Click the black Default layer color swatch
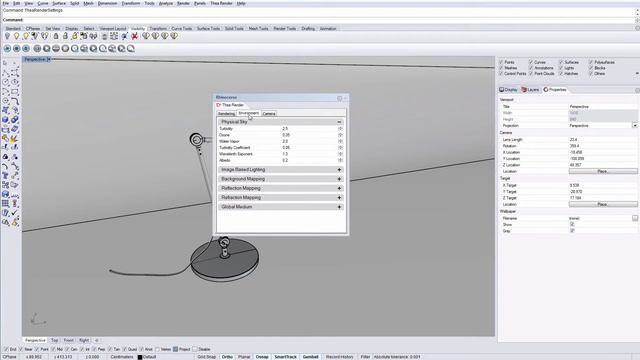640x360 pixels. point(140,357)
